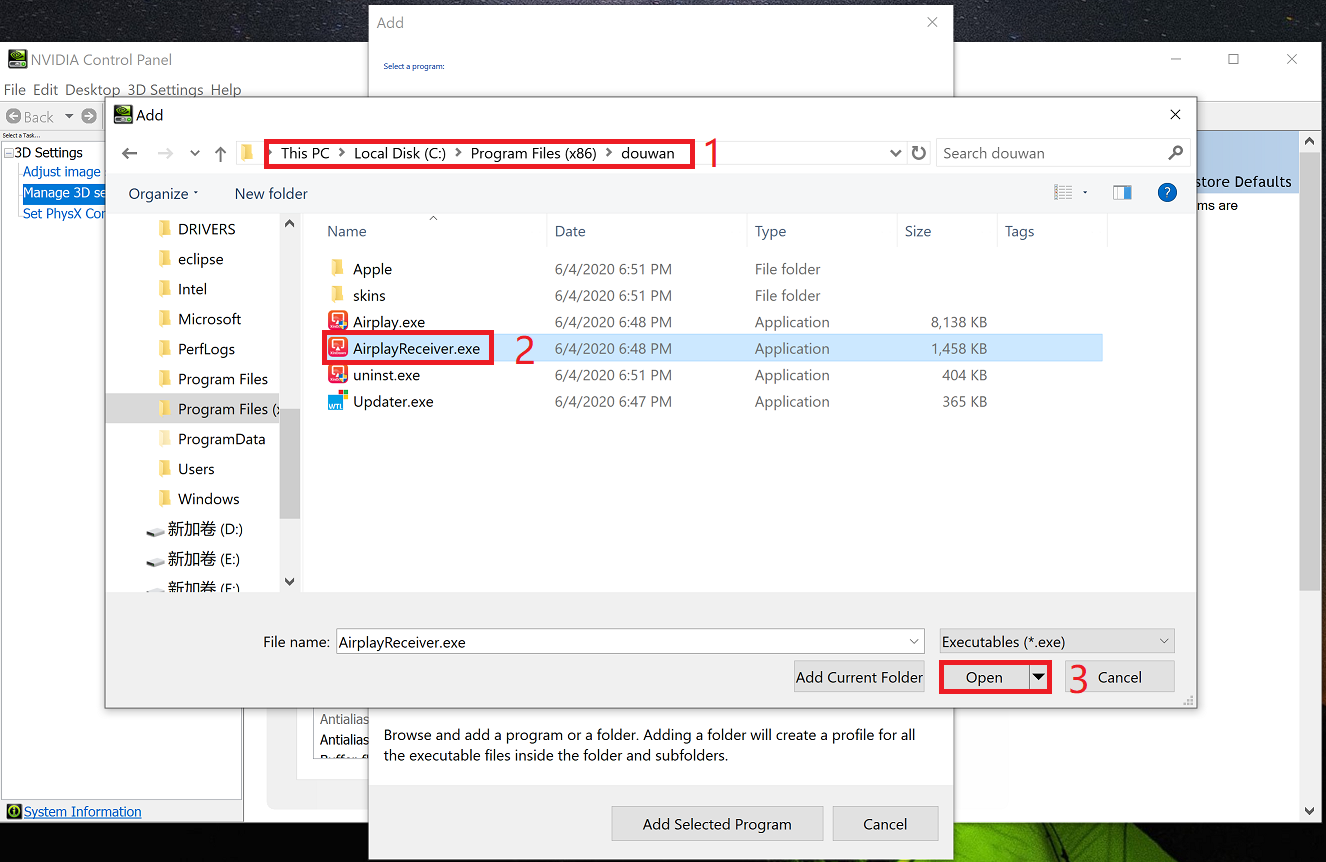1326x862 pixels.
Task: Sort files by the Size column header
Action: pyautogui.click(x=918, y=231)
